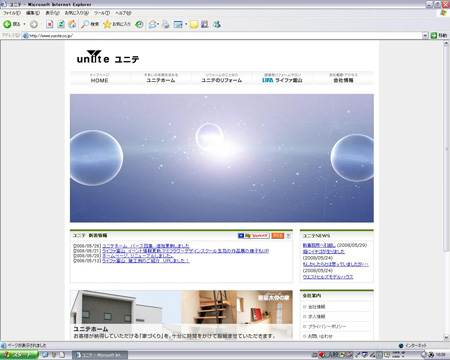Click the My Yahoo! add button
This screenshot has height=360, width=450.
coord(254,236)
